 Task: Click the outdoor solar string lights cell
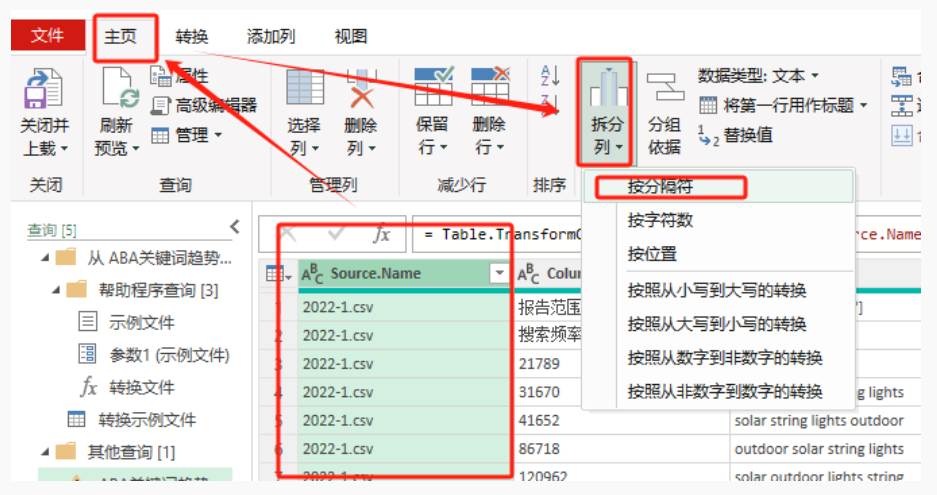point(825,448)
